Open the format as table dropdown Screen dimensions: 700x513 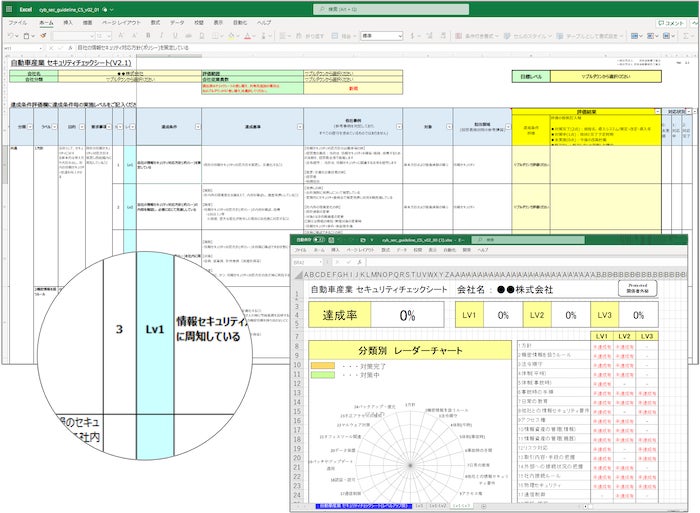click(x=590, y=36)
